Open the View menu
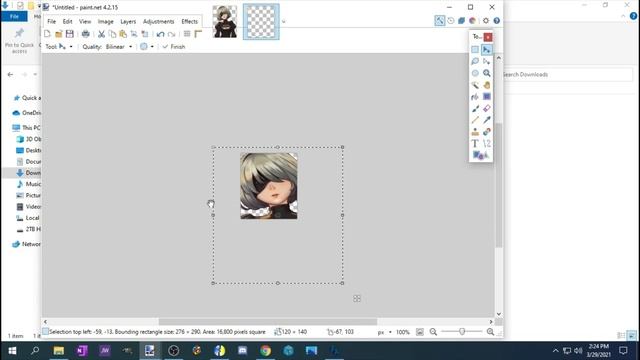The height and width of the screenshot is (360, 640). pyautogui.click(x=85, y=22)
